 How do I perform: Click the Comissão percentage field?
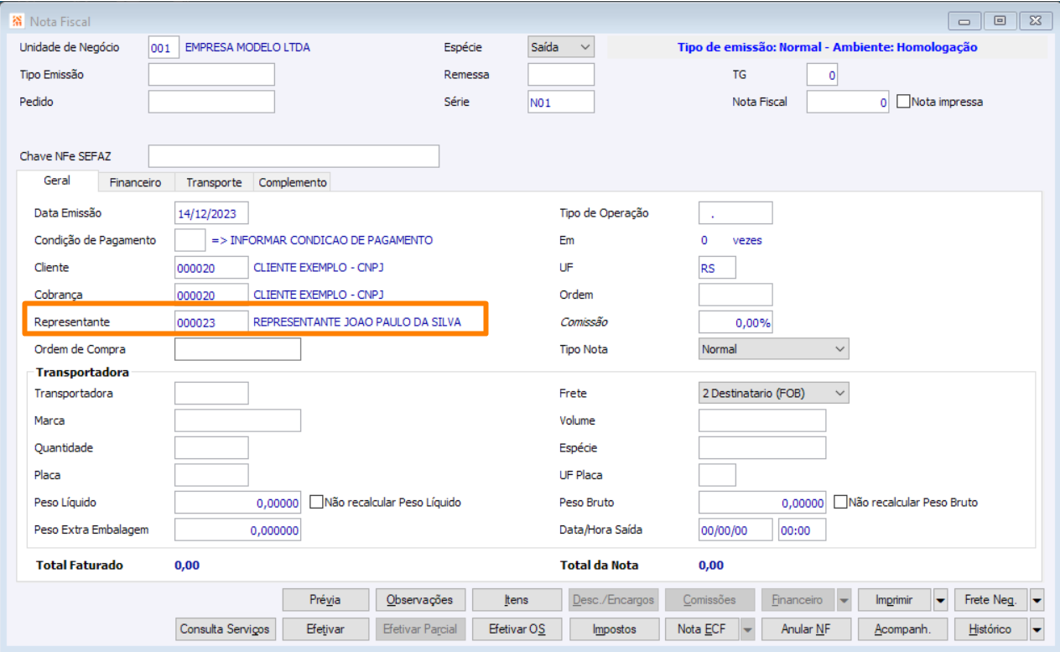click(x=736, y=322)
